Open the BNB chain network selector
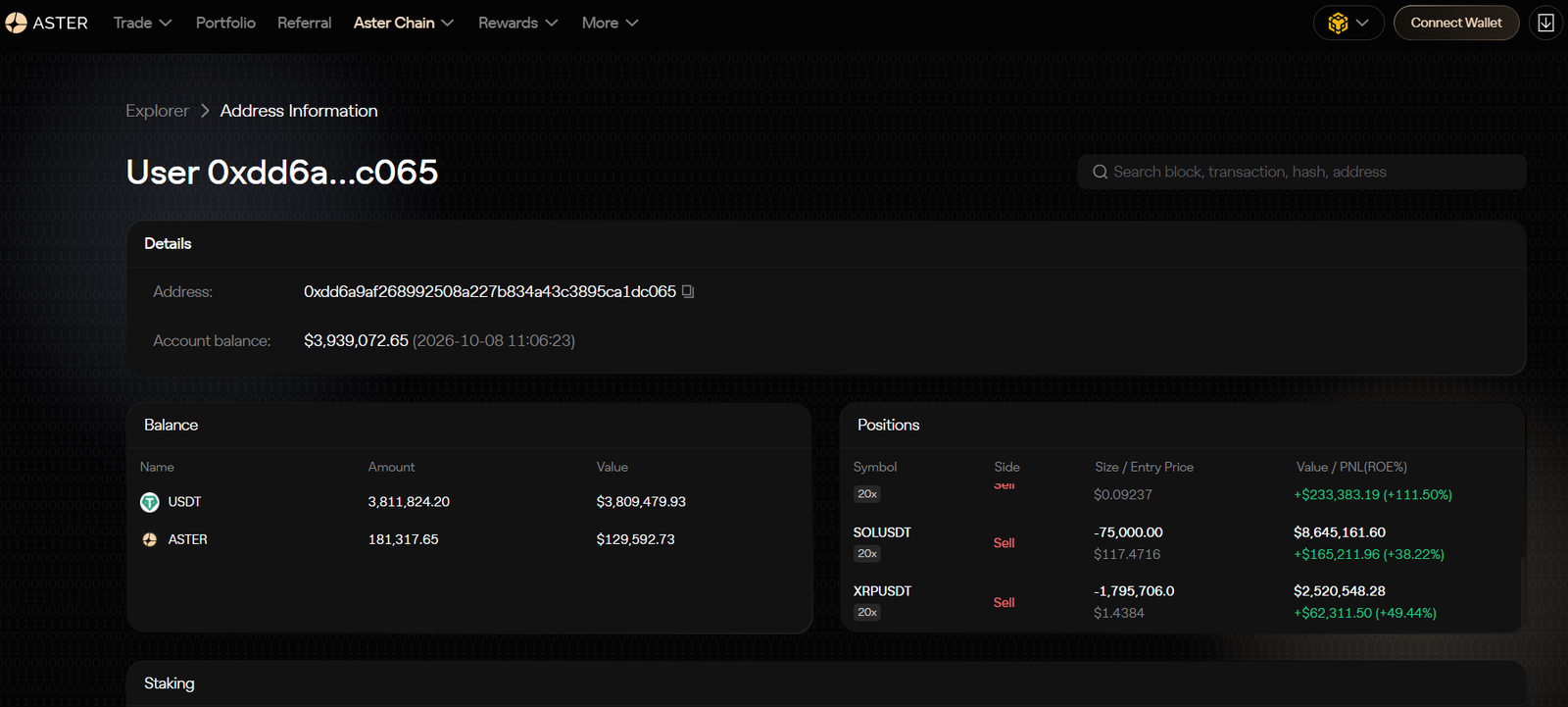 coord(1348,23)
